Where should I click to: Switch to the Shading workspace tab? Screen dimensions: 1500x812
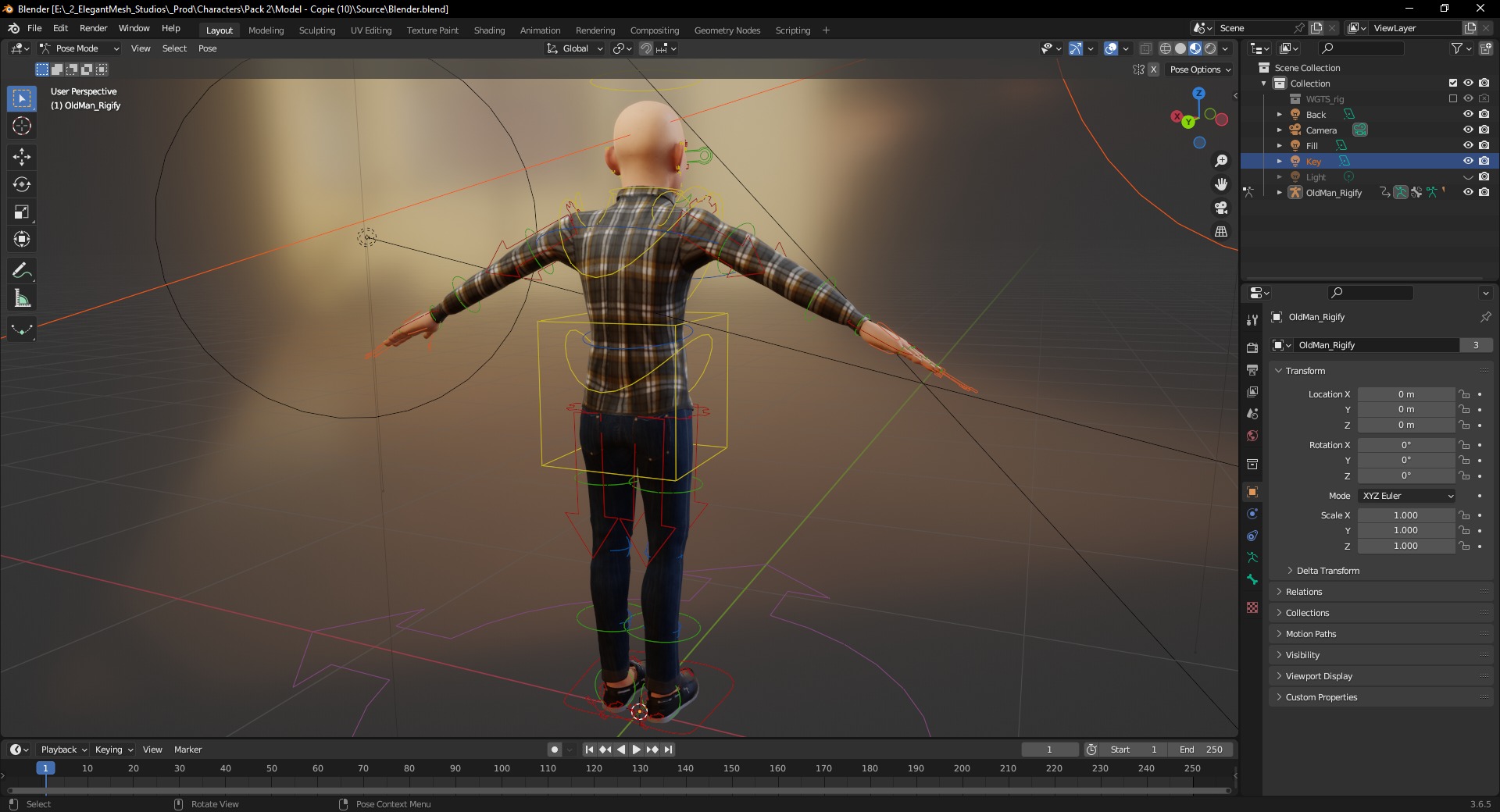pos(489,30)
